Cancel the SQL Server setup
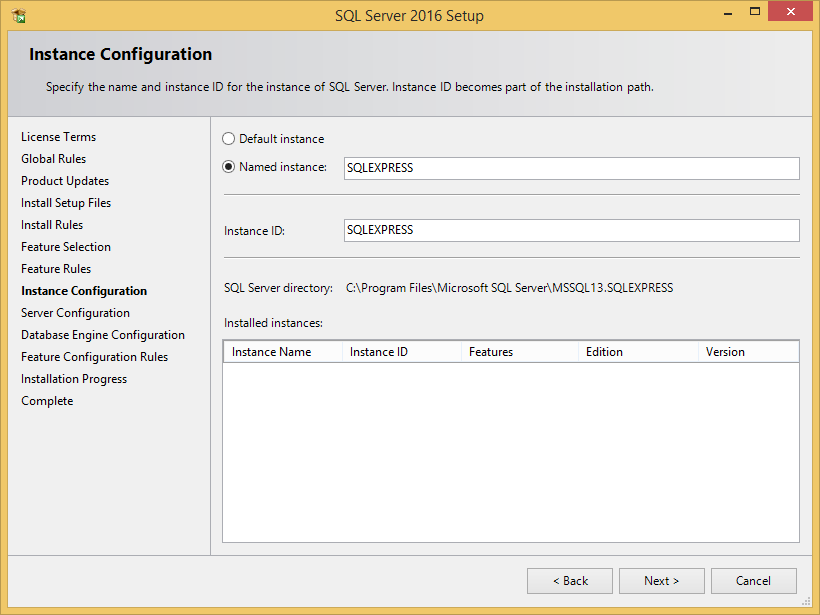820x615 pixels. (x=754, y=581)
